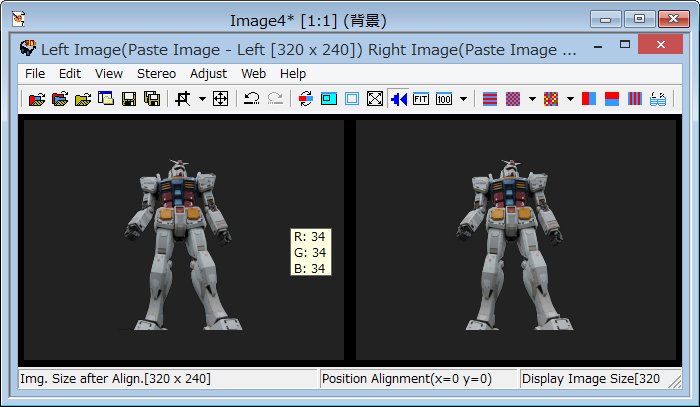This screenshot has height=407, width=700.
Task: Open the Help menu
Action: tap(293, 73)
